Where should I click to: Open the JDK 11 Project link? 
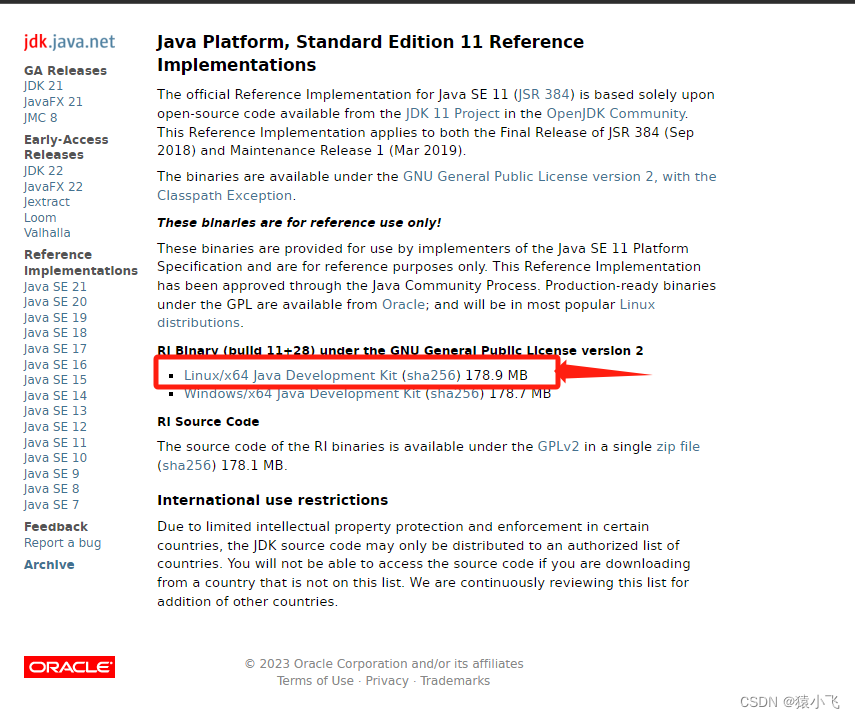click(x=453, y=113)
